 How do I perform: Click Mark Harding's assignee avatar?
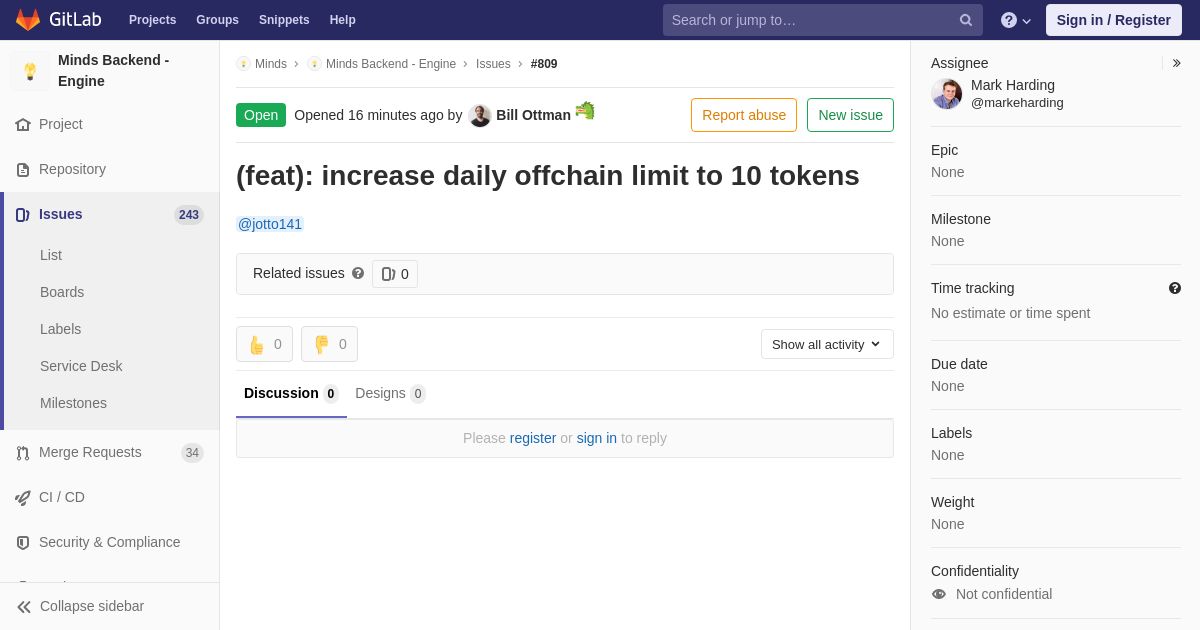pos(947,94)
